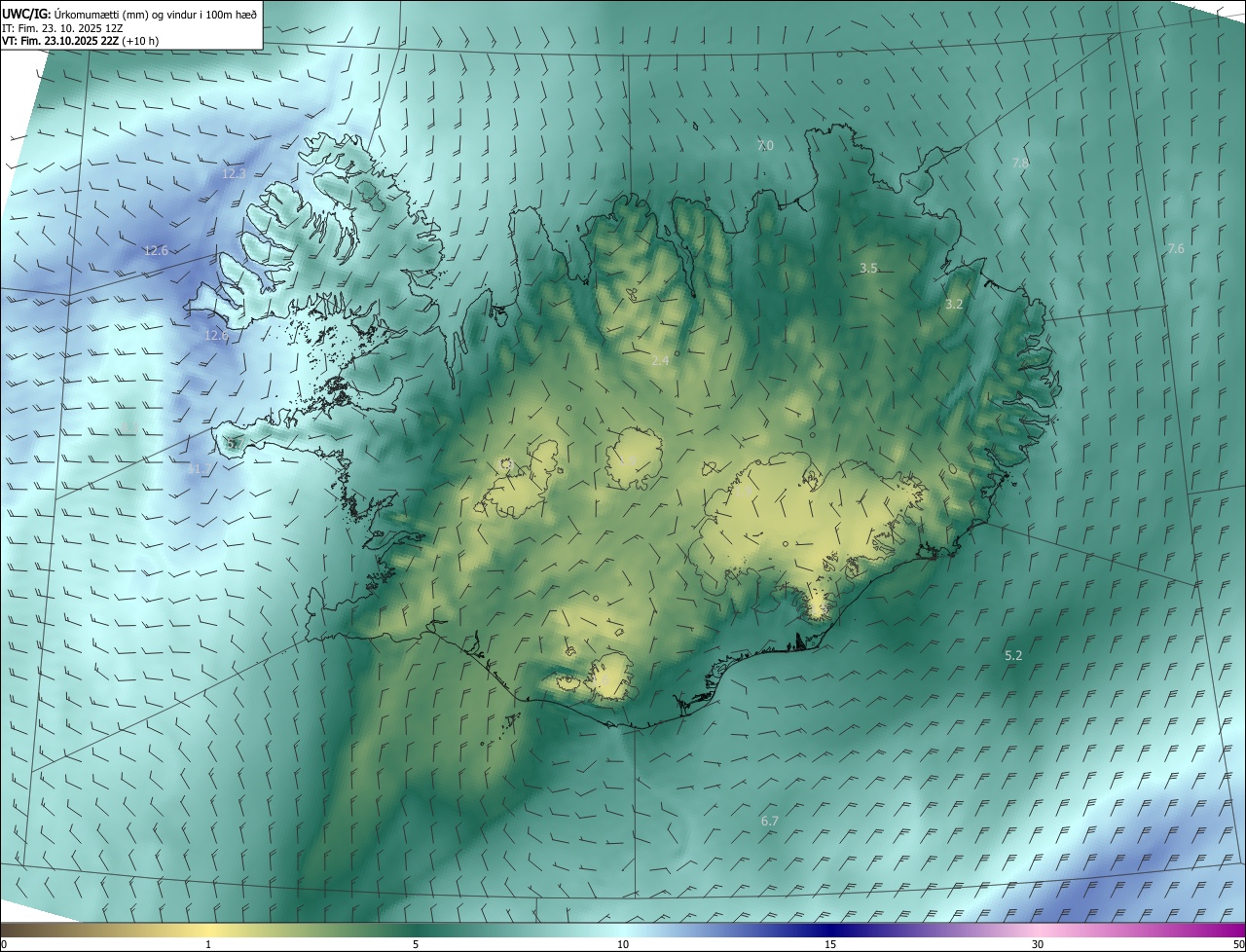
Task: Click the 7.0 value label on the north coast
Action: [x=765, y=145]
